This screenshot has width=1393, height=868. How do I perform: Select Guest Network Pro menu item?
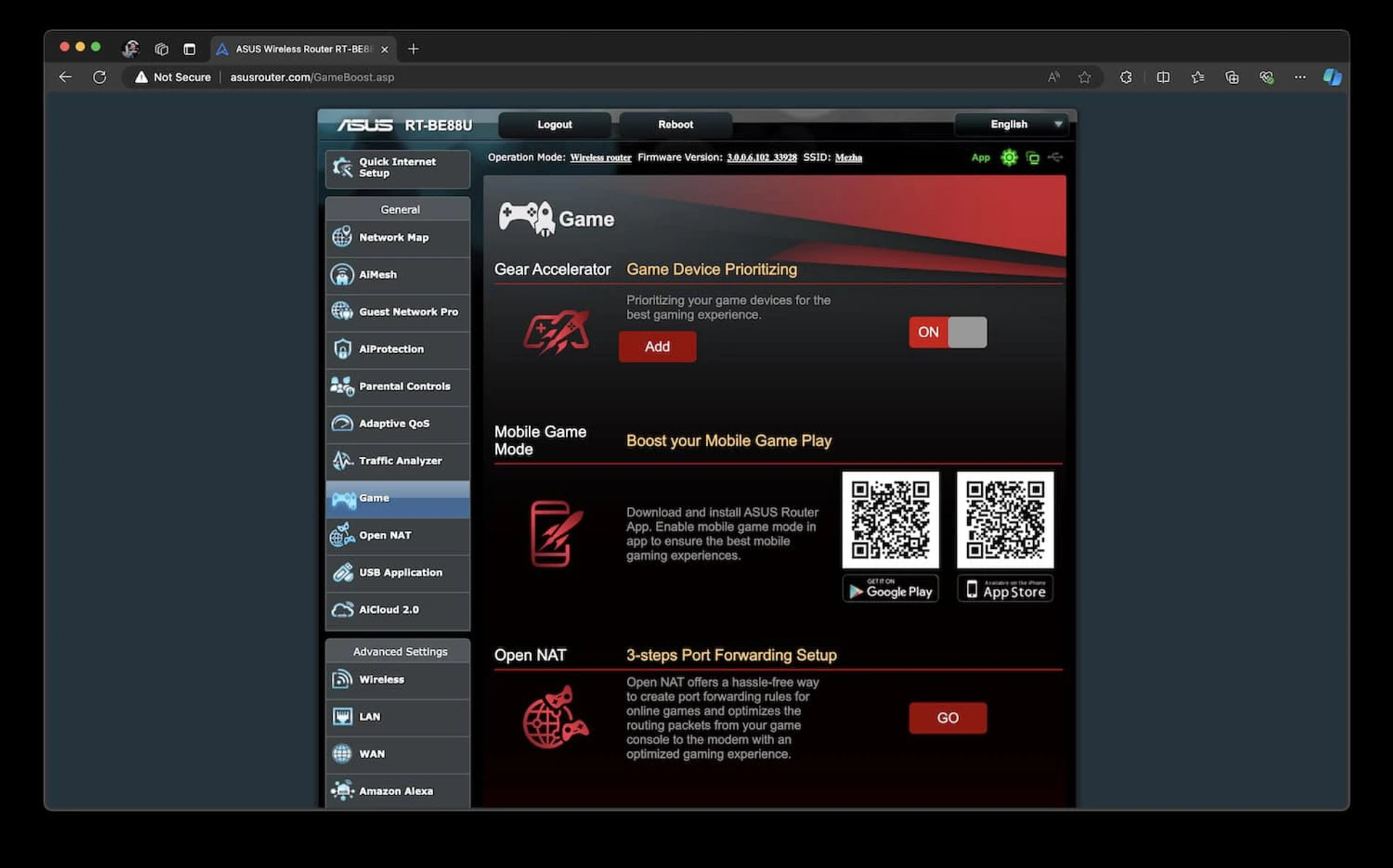(398, 312)
